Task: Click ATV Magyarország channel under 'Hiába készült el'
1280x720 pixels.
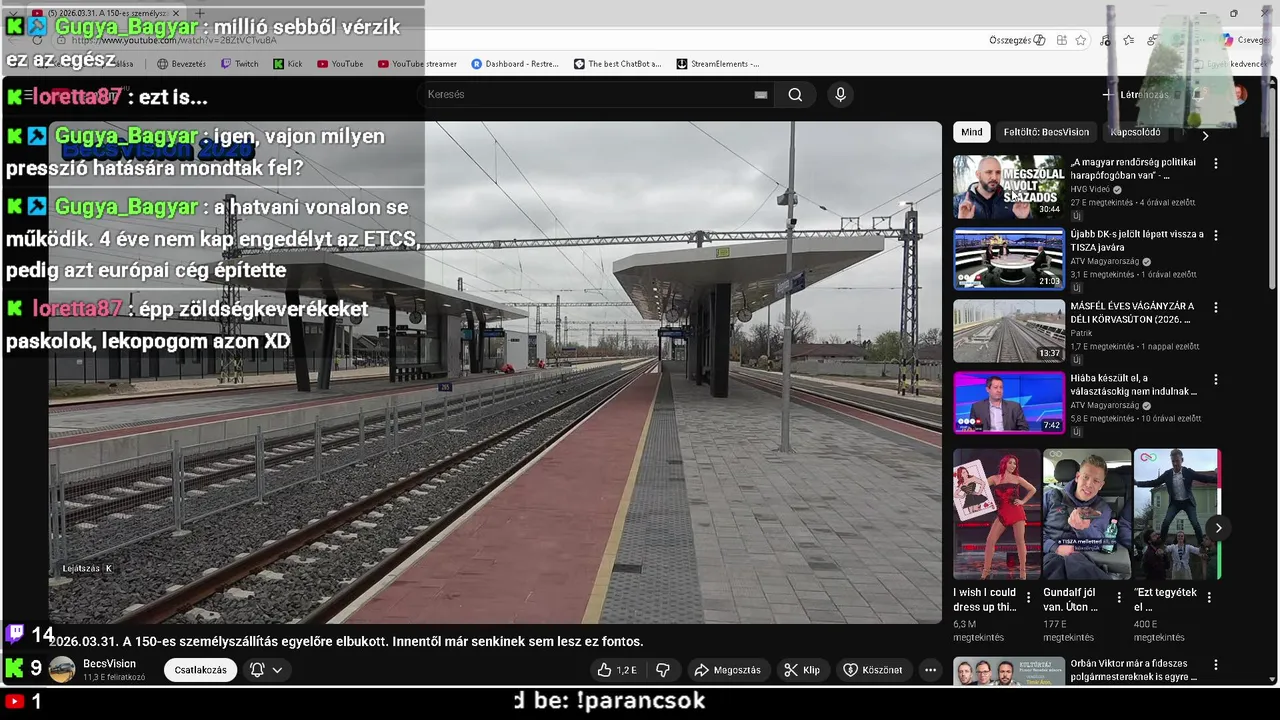Action: coord(1105,405)
